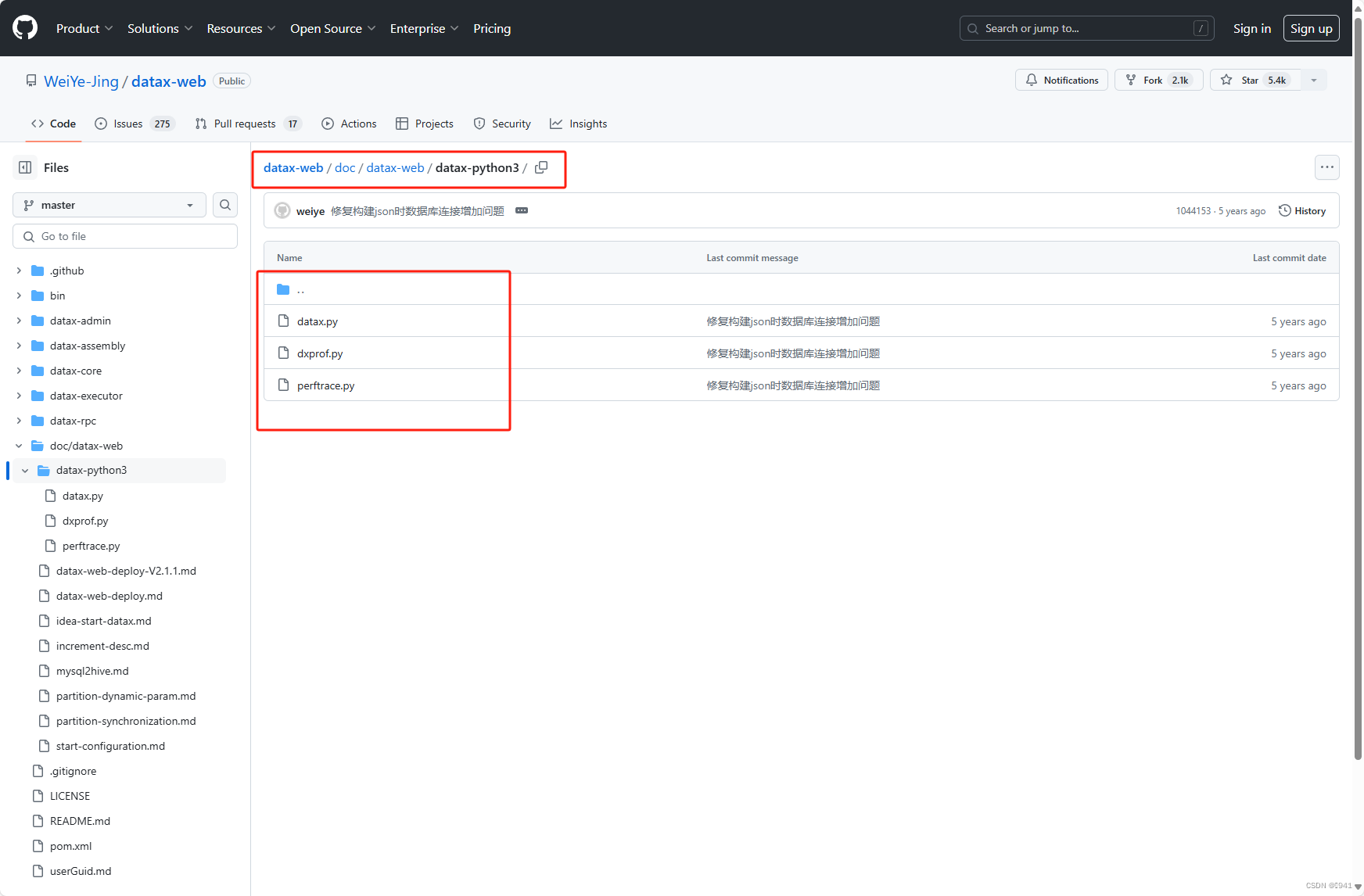Click weiye avatar in commit row
This screenshot has width=1364, height=896.
[x=282, y=211]
